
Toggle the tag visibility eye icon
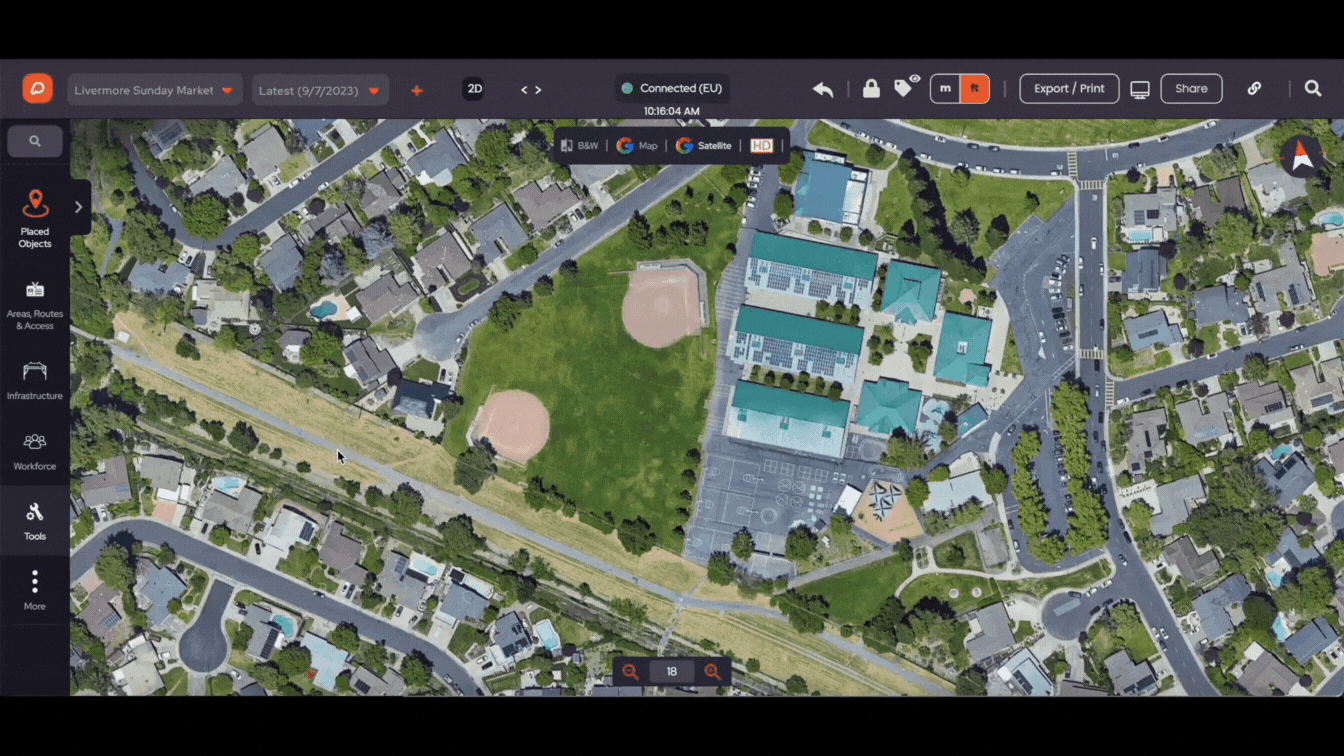pyautogui.click(x=906, y=87)
